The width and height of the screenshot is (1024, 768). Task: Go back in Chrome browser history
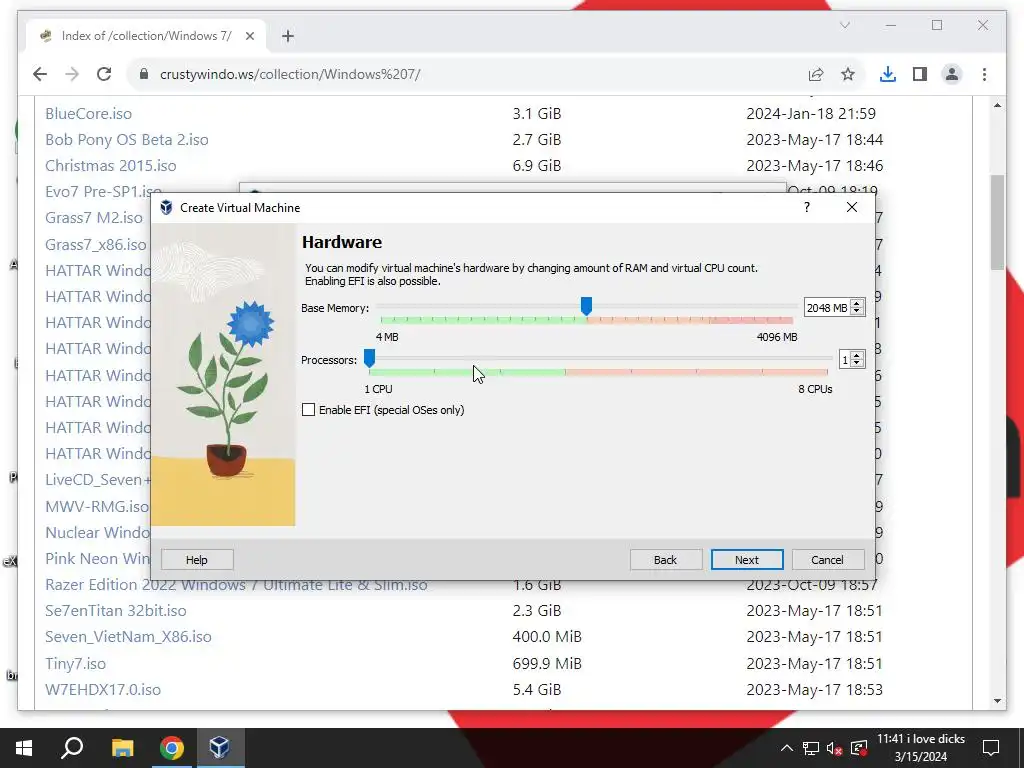point(40,74)
